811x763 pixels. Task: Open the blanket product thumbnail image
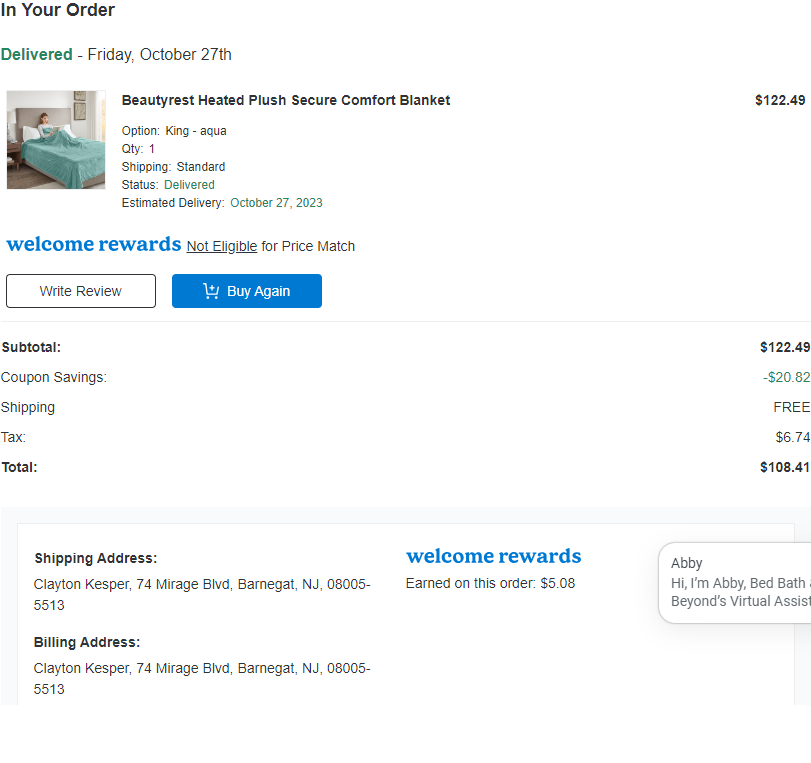(56, 140)
